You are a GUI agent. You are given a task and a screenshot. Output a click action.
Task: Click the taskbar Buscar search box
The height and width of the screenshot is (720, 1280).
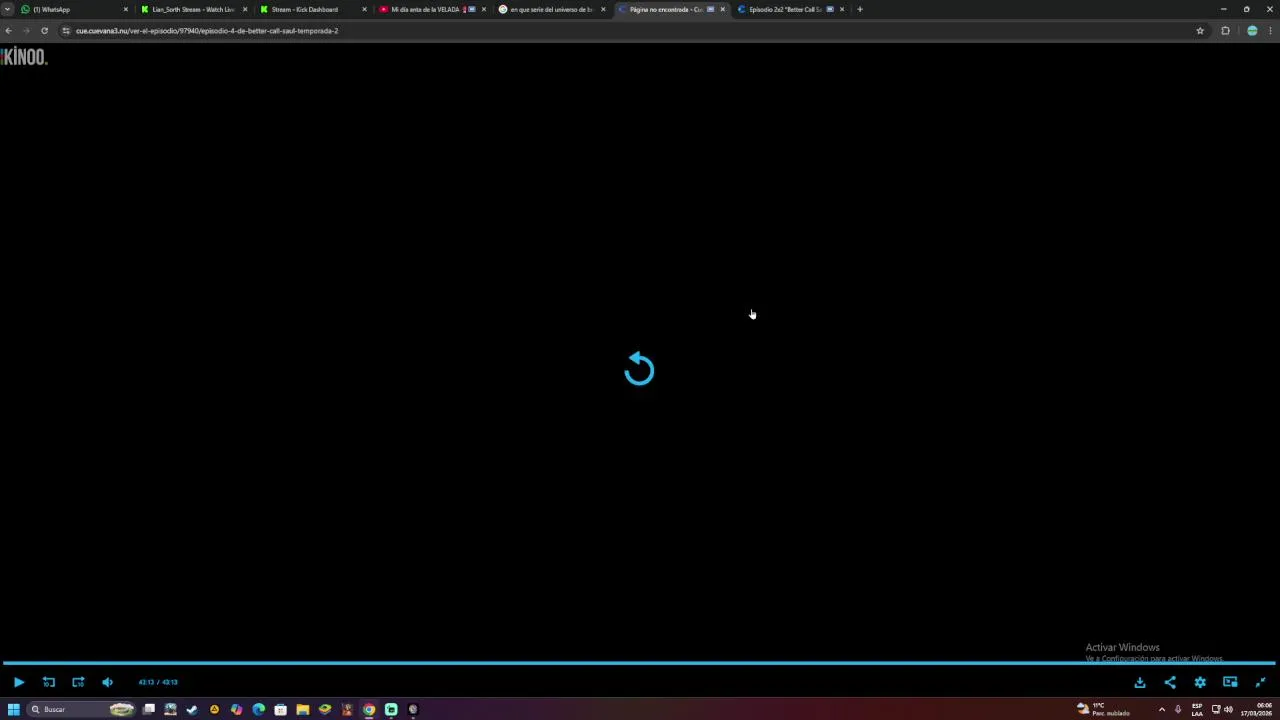point(82,709)
